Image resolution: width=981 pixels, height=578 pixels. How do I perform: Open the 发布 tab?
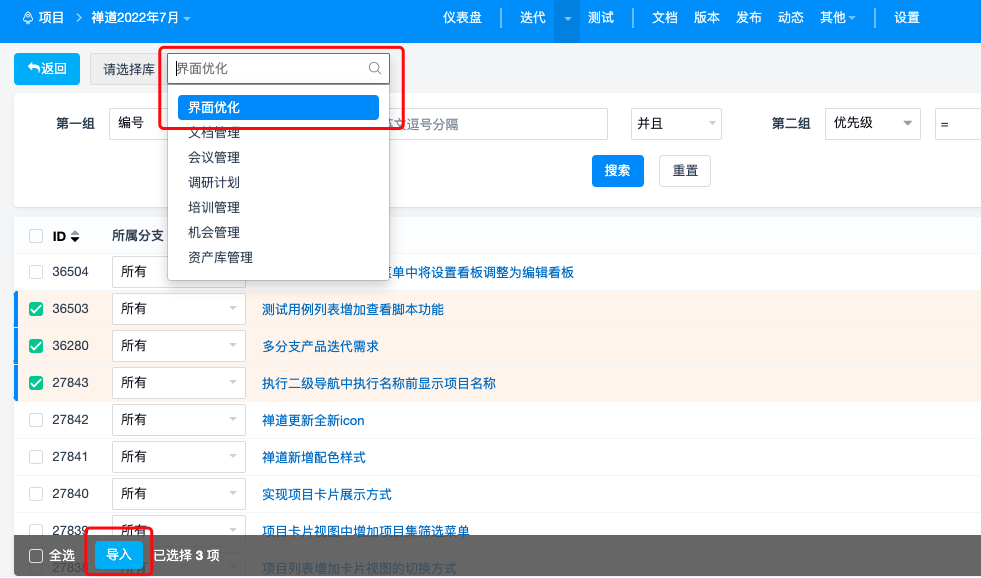click(748, 18)
